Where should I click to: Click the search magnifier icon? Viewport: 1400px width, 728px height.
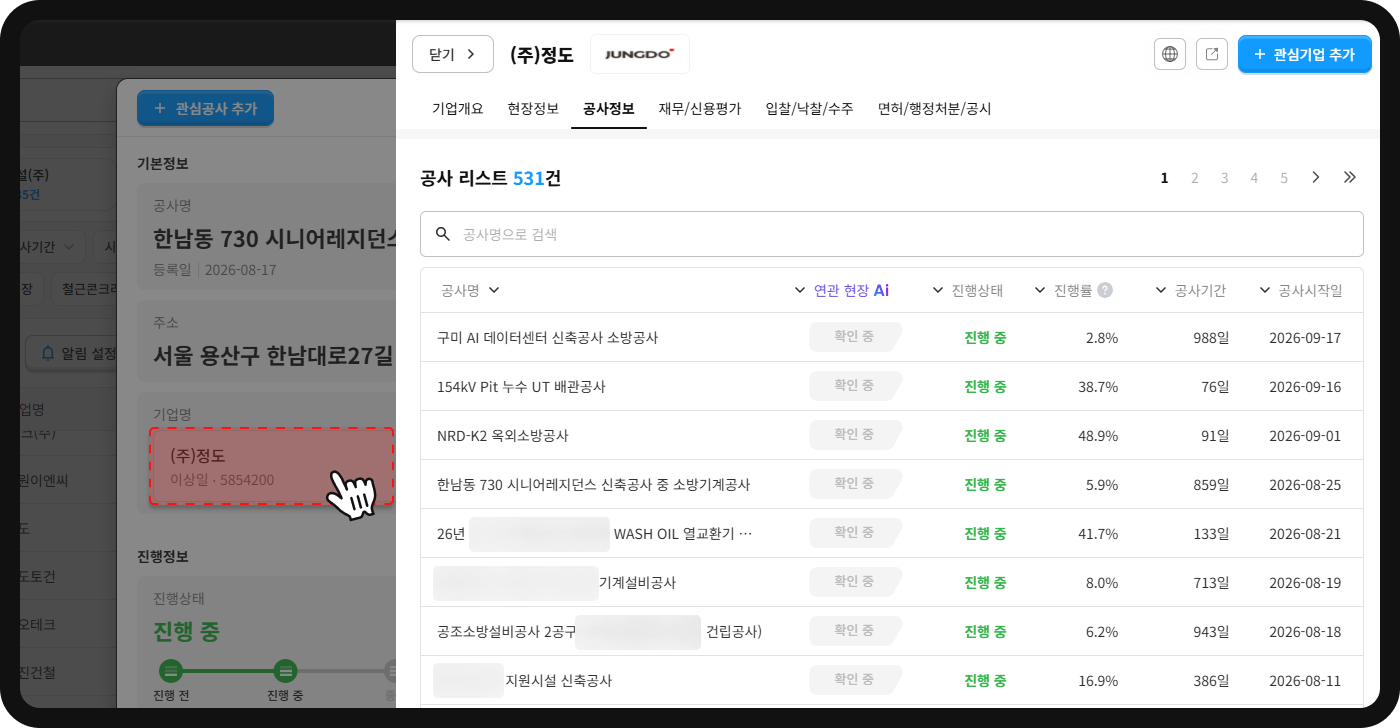(x=443, y=234)
